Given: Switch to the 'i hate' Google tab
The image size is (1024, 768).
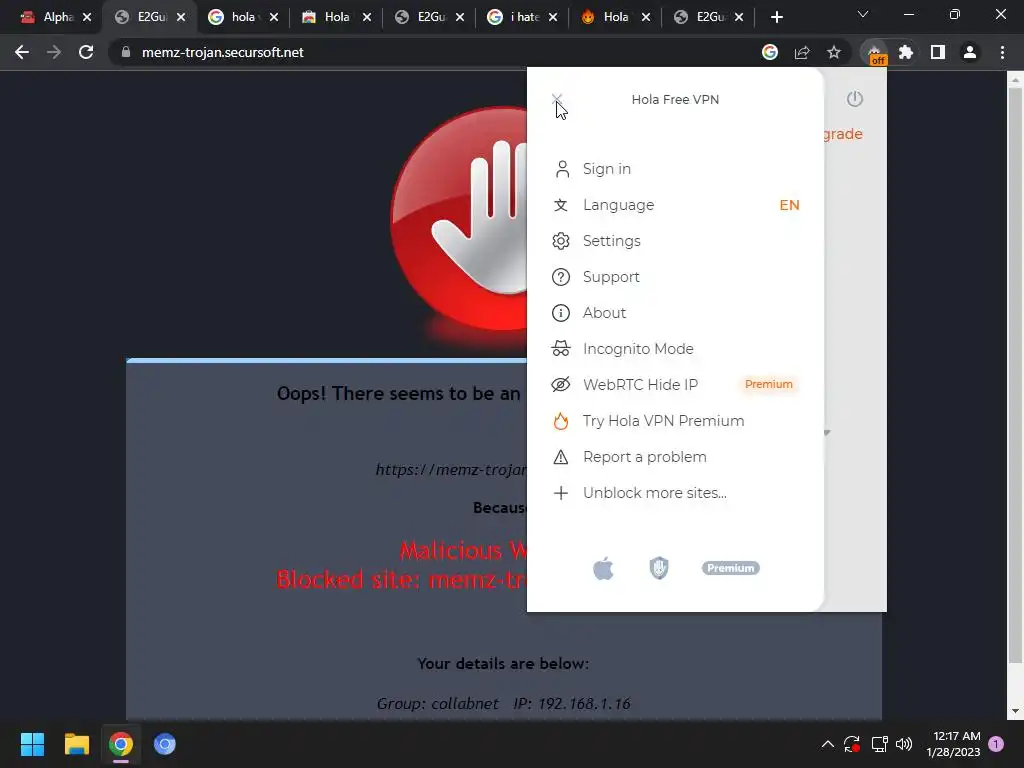Looking at the screenshot, I should 523,18.
